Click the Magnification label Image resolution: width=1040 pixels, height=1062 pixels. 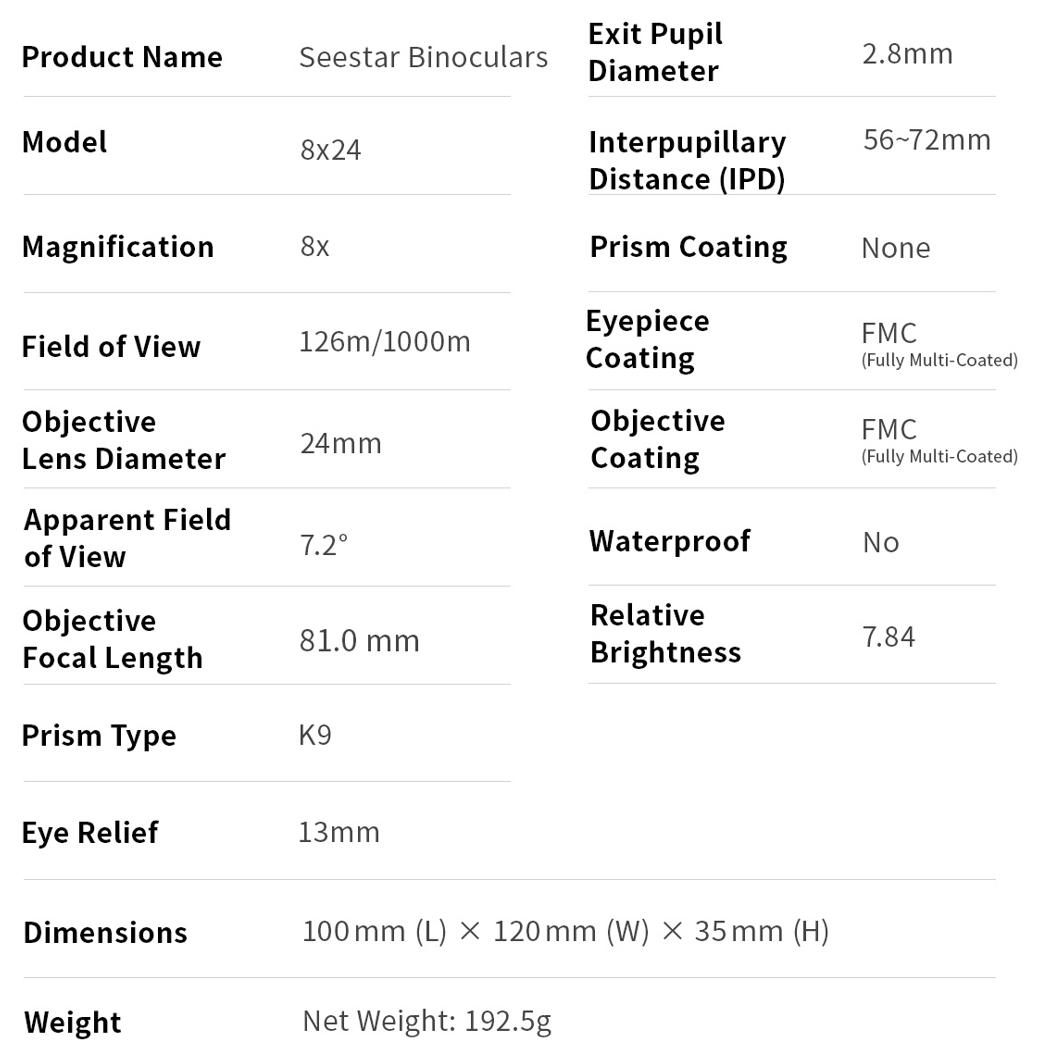(x=118, y=247)
